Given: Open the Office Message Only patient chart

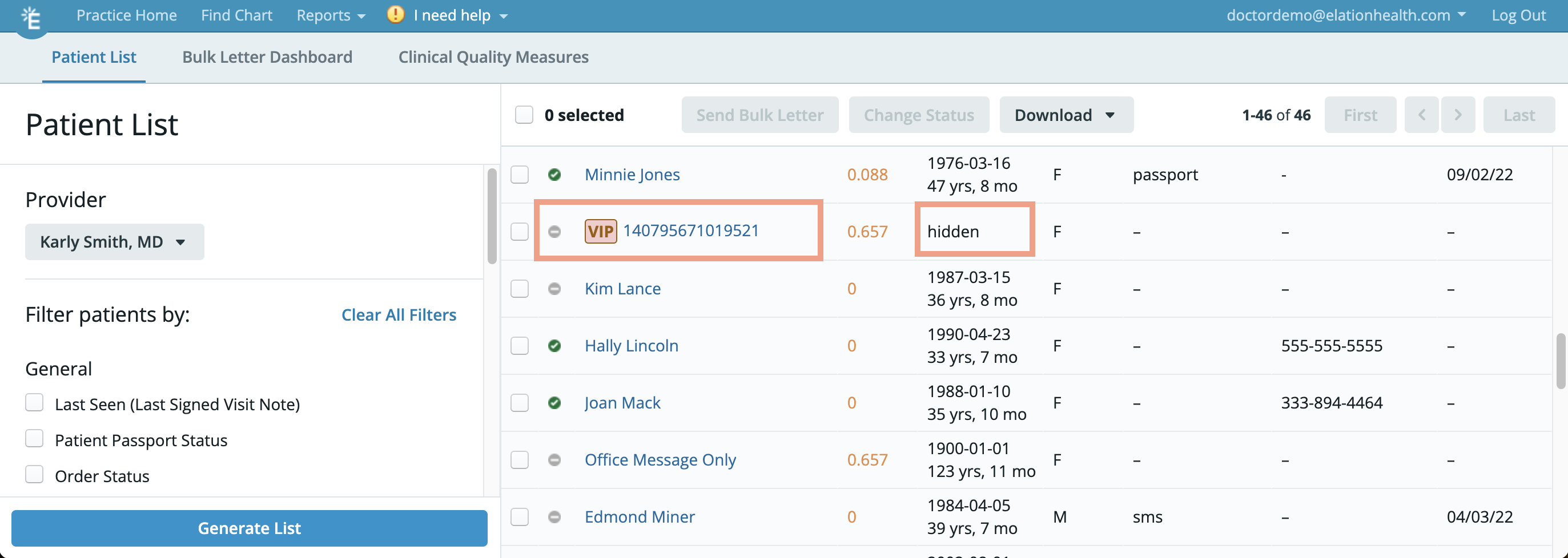Looking at the screenshot, I should pyautogui.click(x=660, y=459).
